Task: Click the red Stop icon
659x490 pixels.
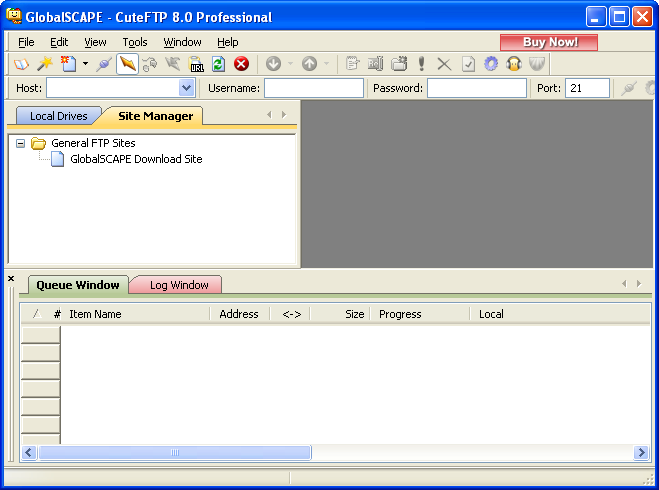Action: tap(241, 64)
